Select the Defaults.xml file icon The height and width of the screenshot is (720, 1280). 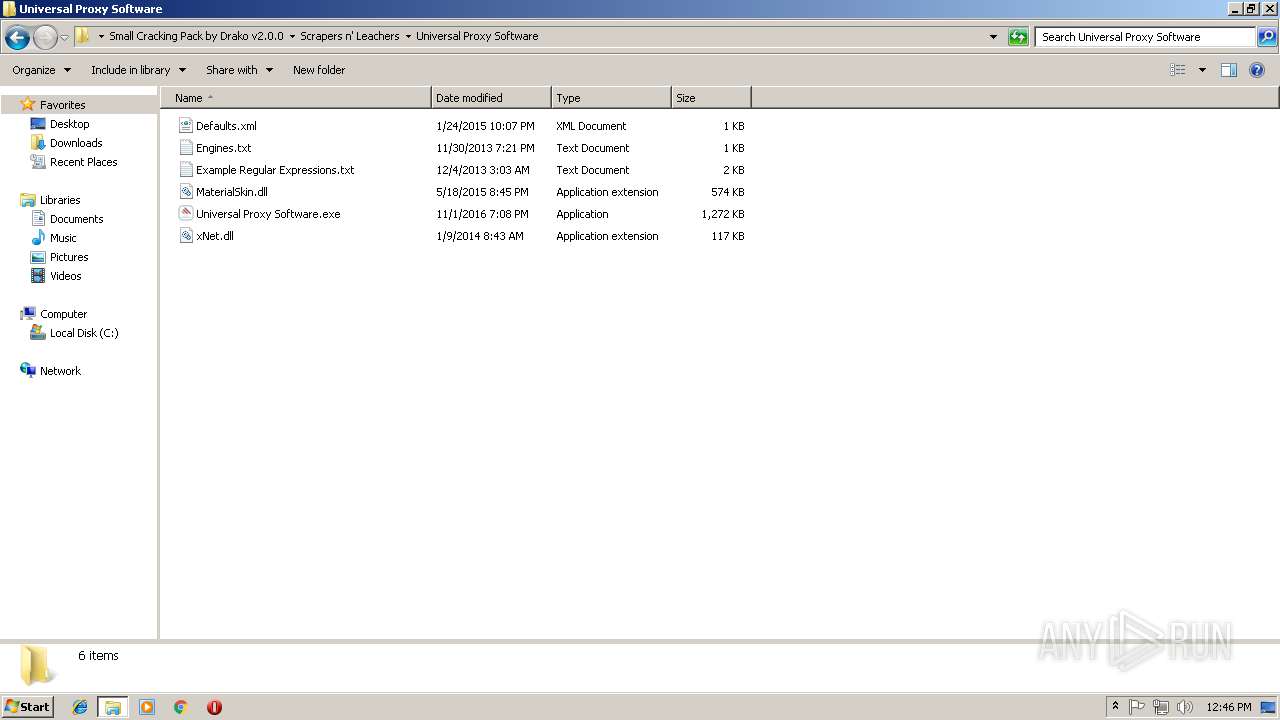pos(185,126)
